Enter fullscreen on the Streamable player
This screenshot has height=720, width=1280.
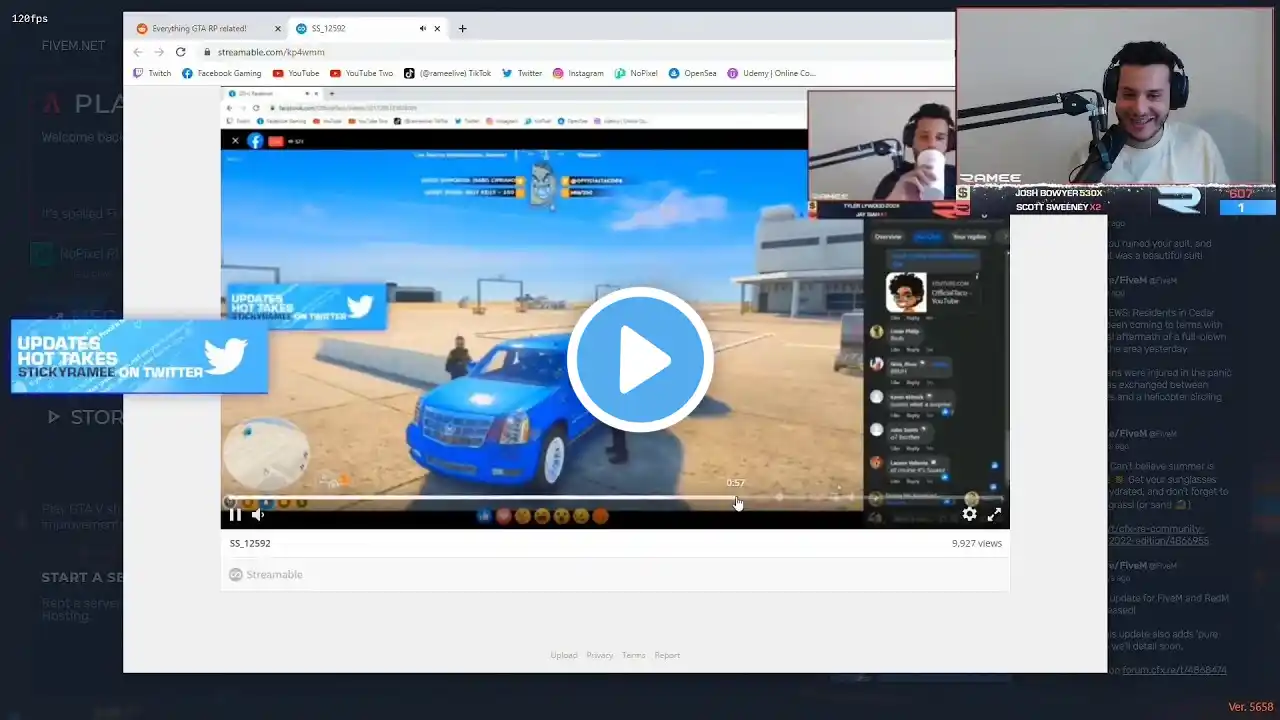(994, 514)
